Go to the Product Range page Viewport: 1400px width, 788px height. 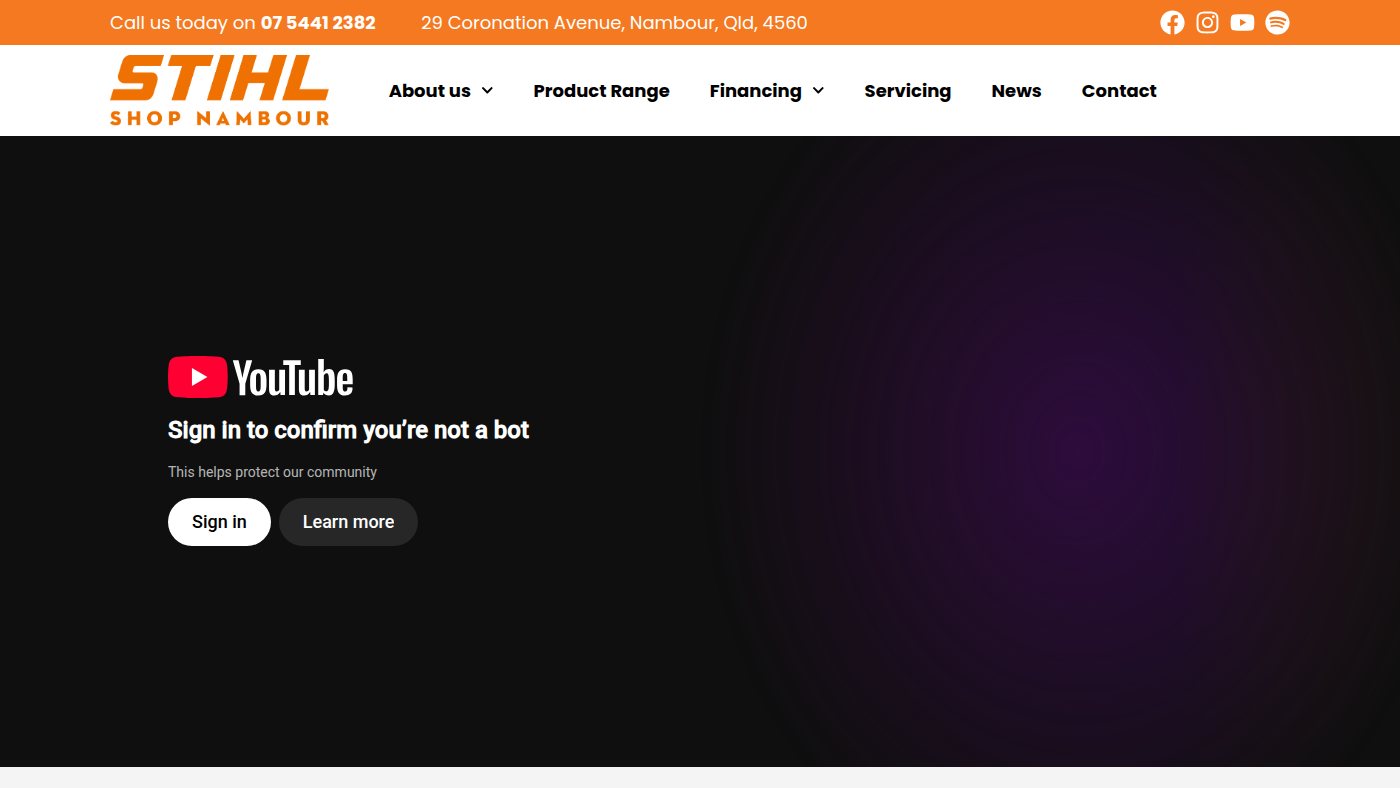click(x=601, y=91)
